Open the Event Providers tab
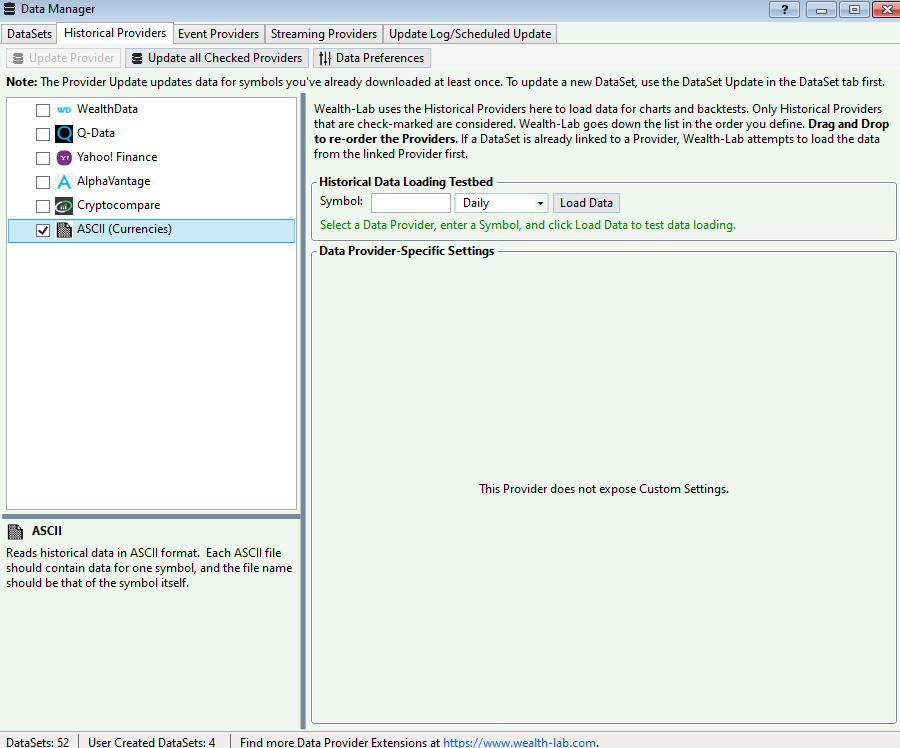This screenshot has width=900, height=748. click(x=218, y=34)
